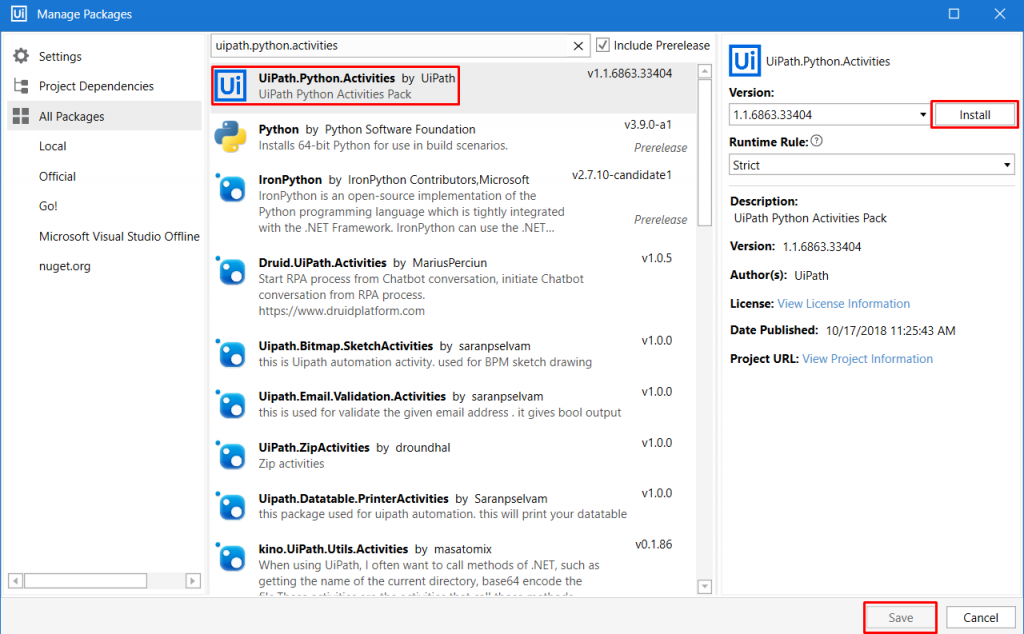Click the Druid.UiPath.Activities package icon
Screen dimensions: 1024x634
coord(231,271)
